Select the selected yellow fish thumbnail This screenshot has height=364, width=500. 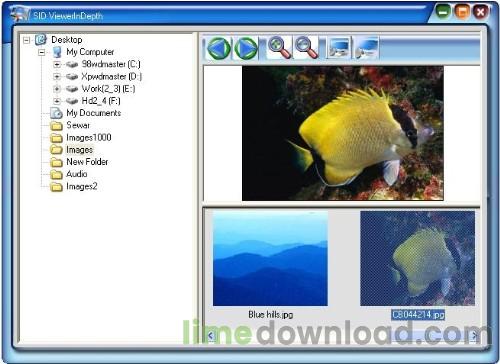(x=417, y=258)
